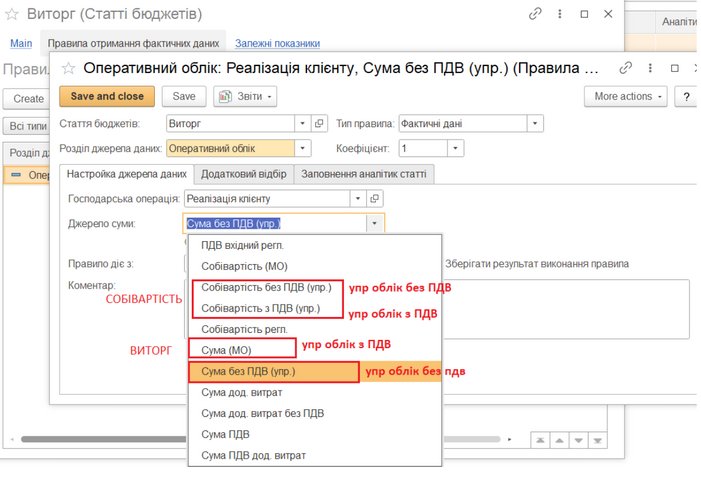Click the favorite star in Оперативний облік dialog

pyautogui.click(x=68, y=67)
